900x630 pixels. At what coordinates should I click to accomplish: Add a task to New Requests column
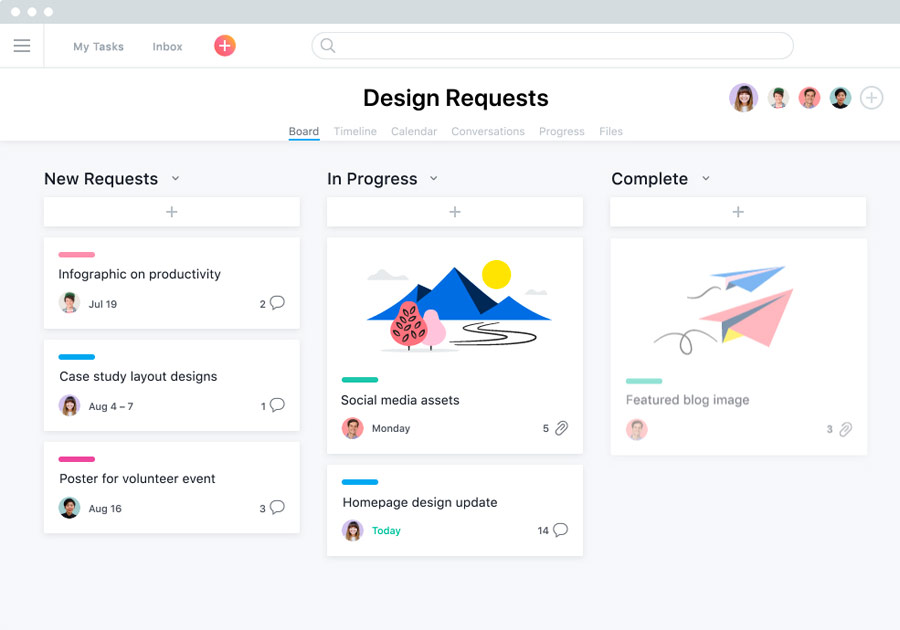pyautogui.click(x=171, y=212)
